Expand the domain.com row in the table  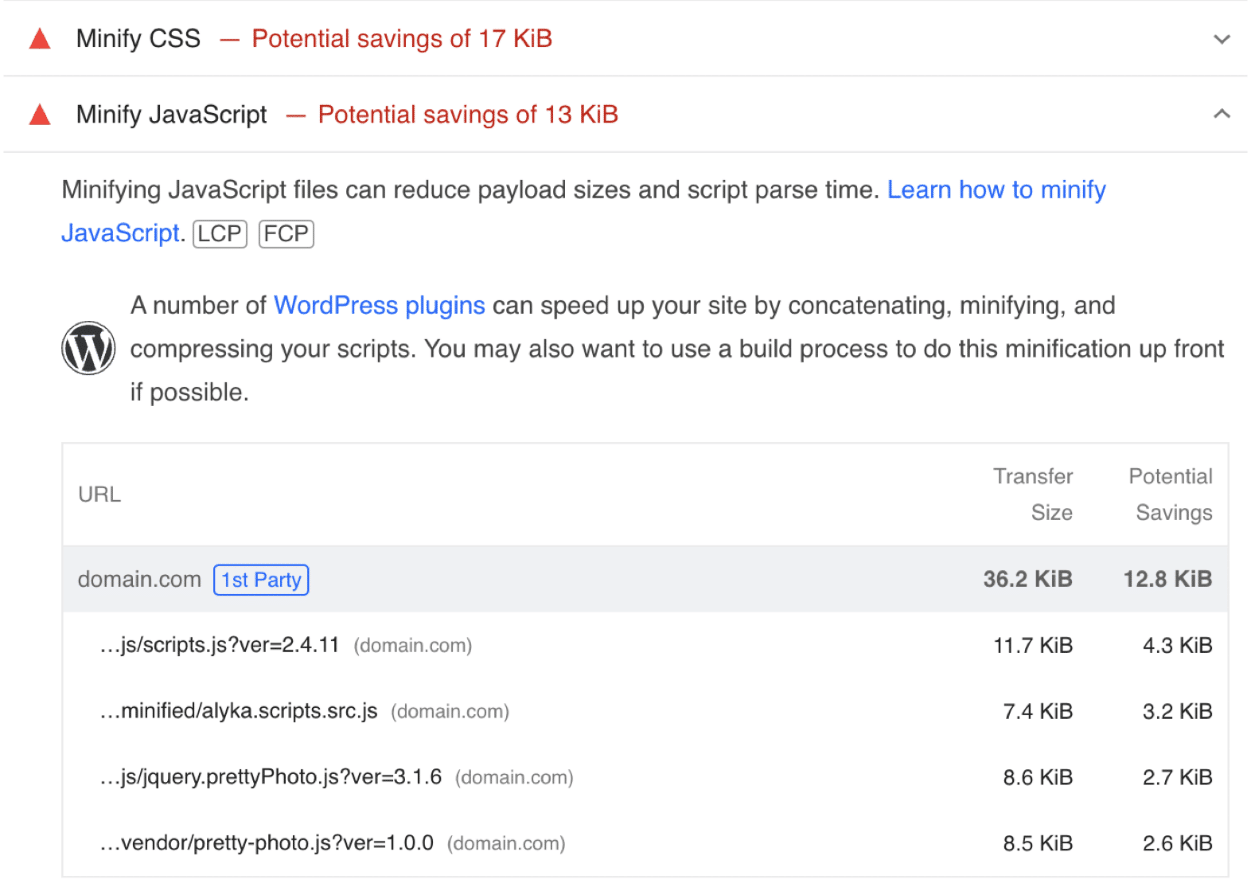click(139, 579)
